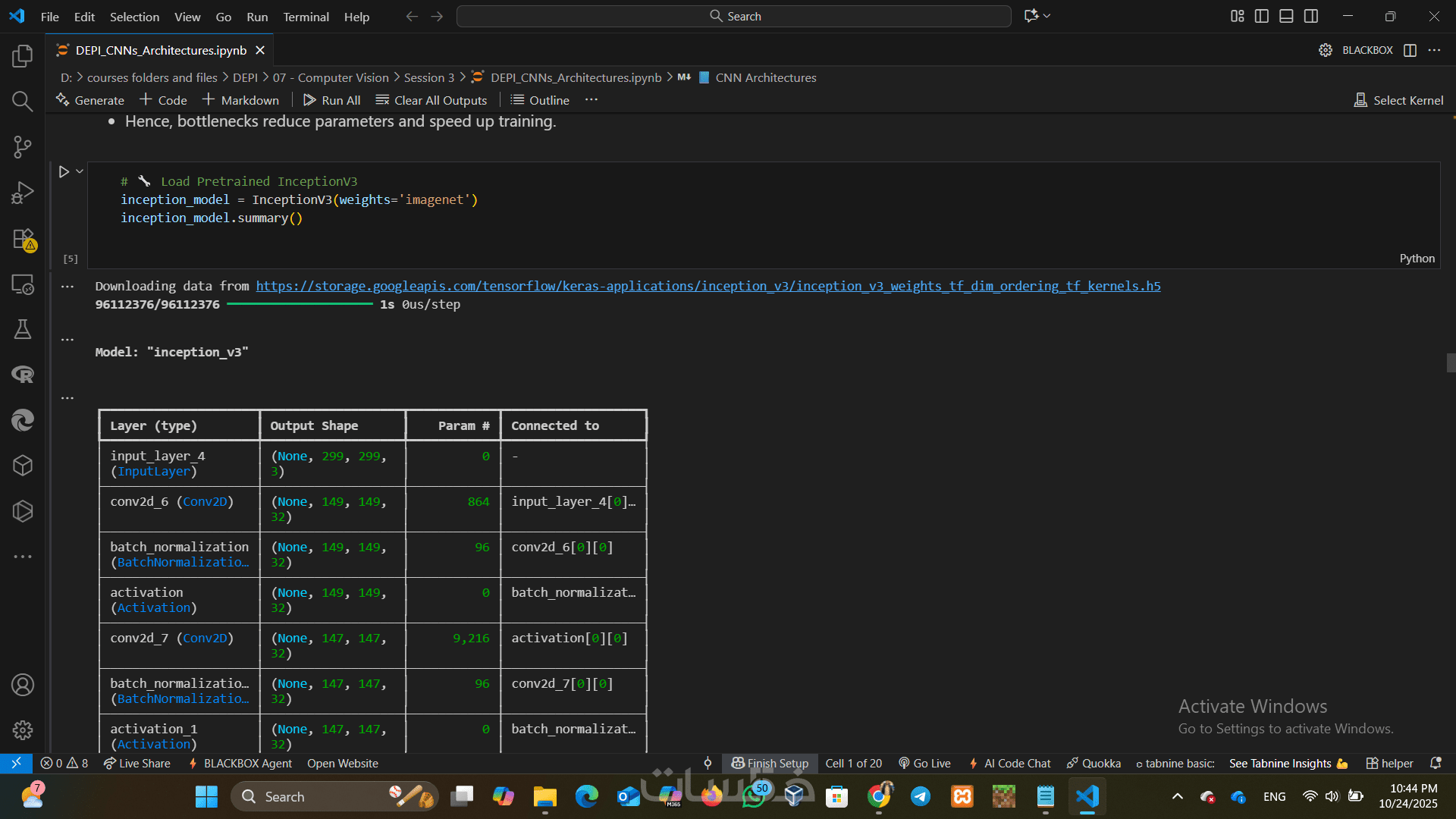Open Source Control view in sidebar
1456x819 pixels.
(x=23, y=146)
